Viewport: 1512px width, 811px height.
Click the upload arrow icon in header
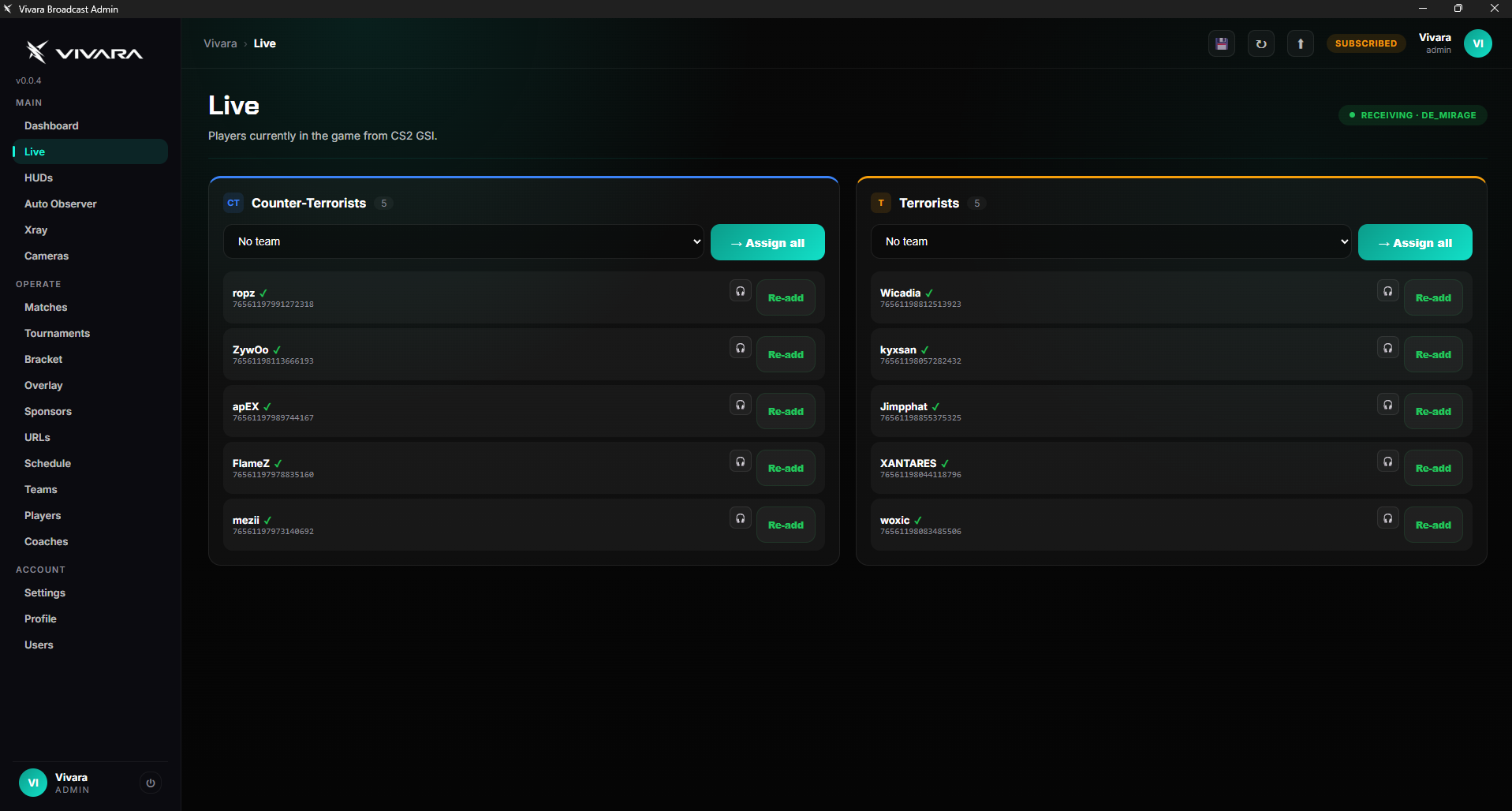click(x=1301, y=43)
